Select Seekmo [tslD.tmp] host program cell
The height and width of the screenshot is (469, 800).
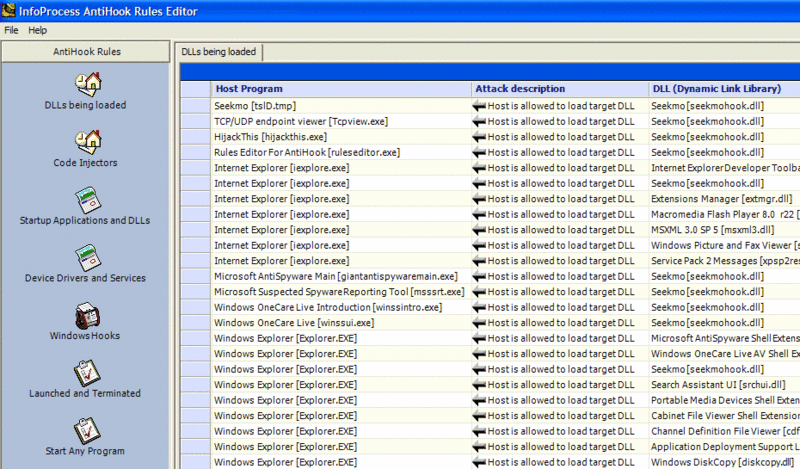[x=341, y=106]
